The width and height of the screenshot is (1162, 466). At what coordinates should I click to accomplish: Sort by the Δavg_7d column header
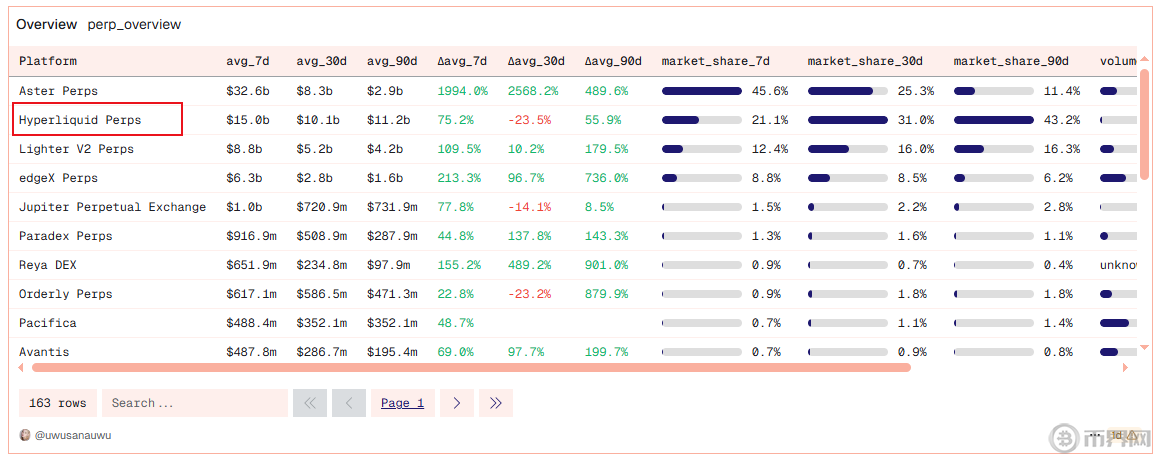[x=462, y=61]
